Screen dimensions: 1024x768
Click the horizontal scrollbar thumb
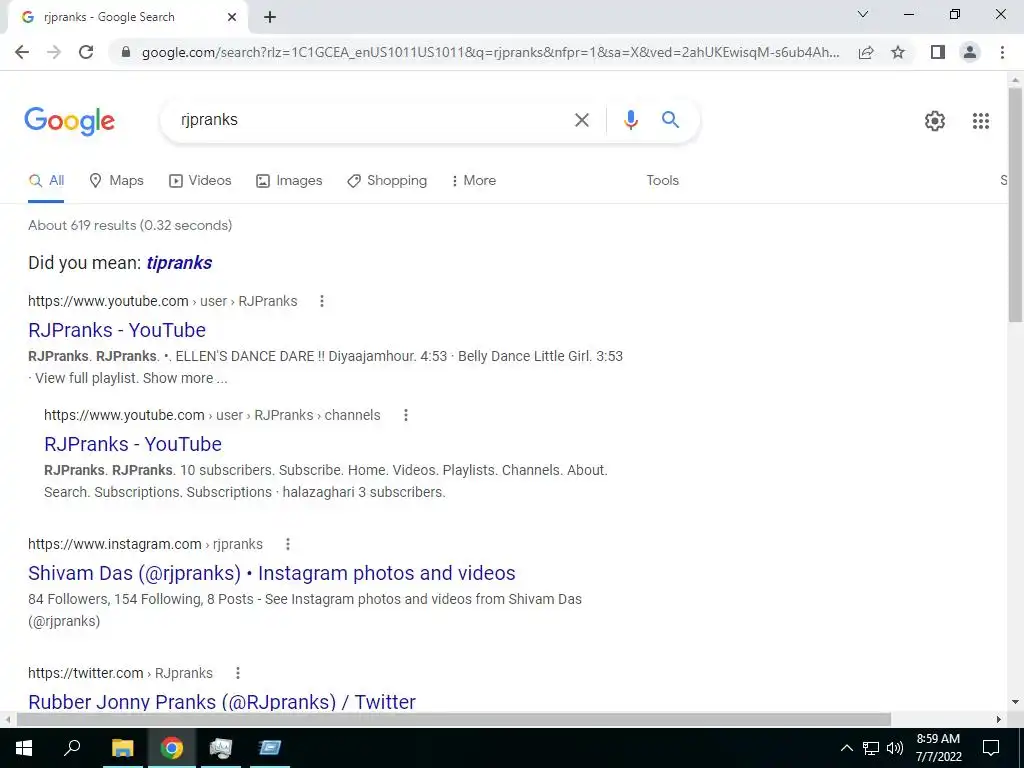454,720
